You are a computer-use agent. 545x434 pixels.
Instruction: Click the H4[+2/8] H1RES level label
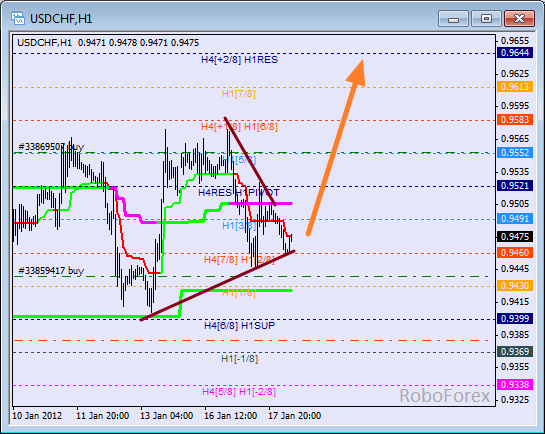tap(239, 60)
